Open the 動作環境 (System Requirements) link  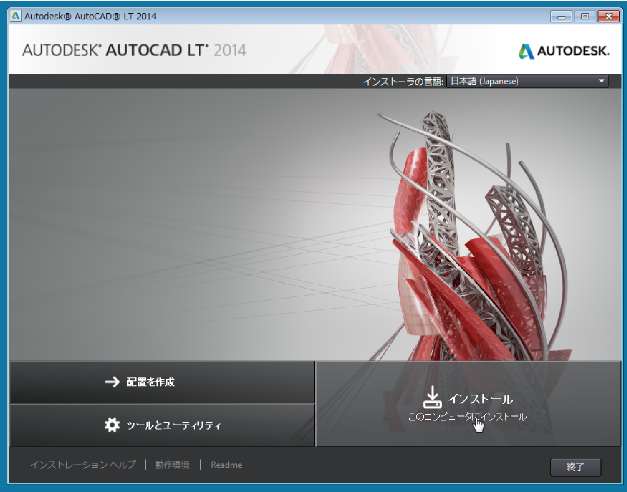tap(172, 465)
